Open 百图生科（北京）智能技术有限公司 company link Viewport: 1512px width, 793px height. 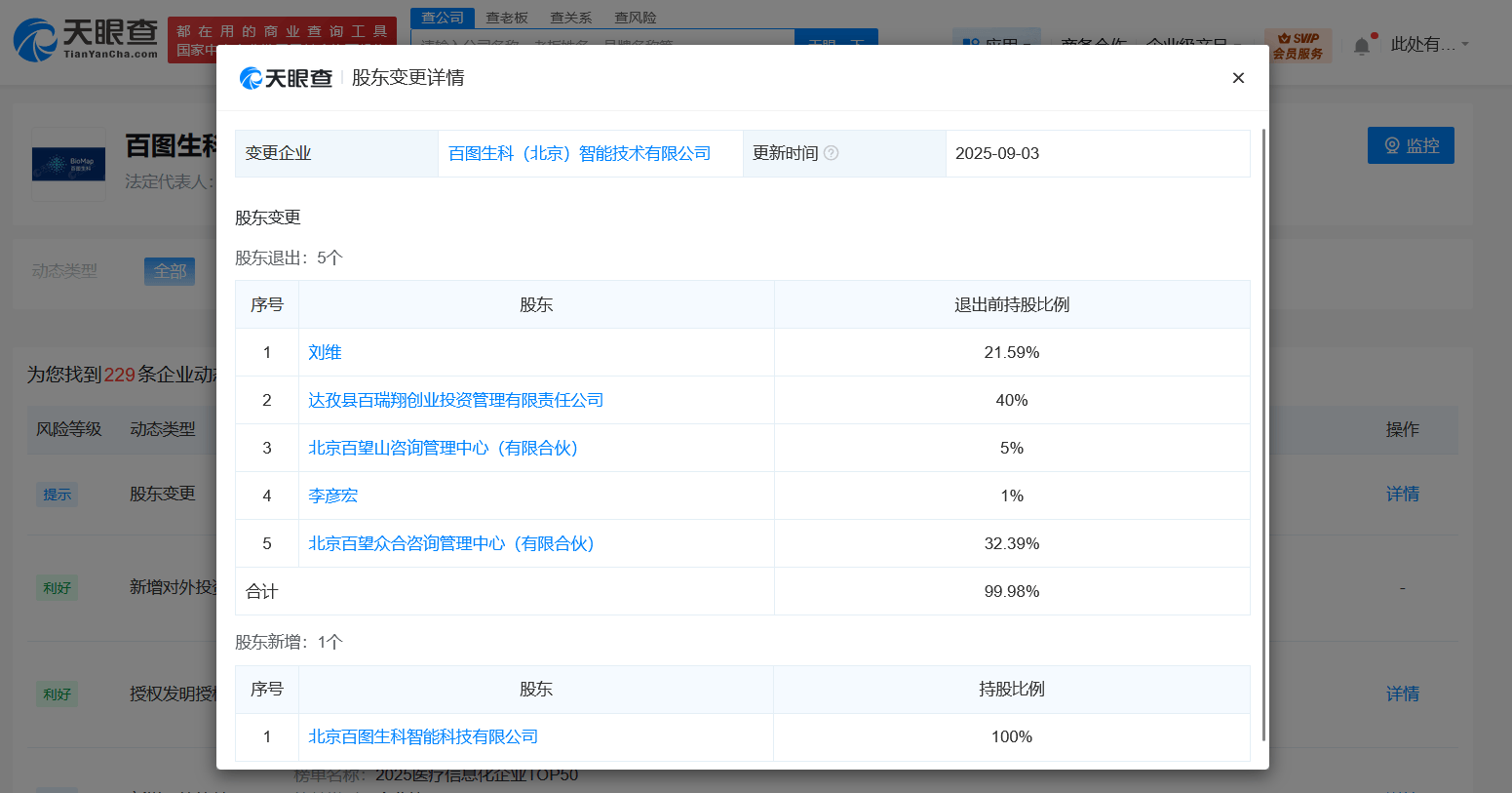(579, 154)
